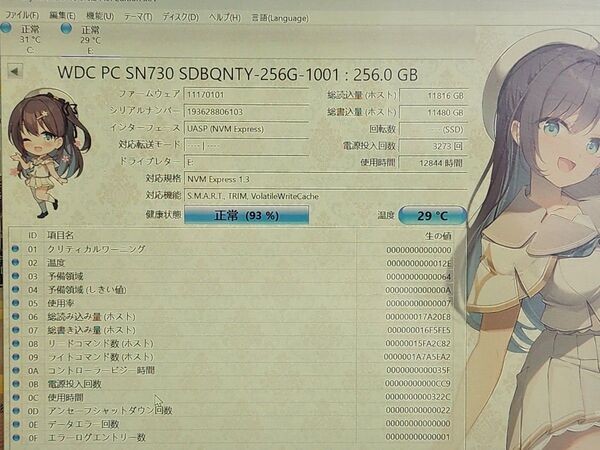Click raw value 00000017A20E8
This screenshot has width=600, height=450.
pyautogui.click(x=418, y=317)
